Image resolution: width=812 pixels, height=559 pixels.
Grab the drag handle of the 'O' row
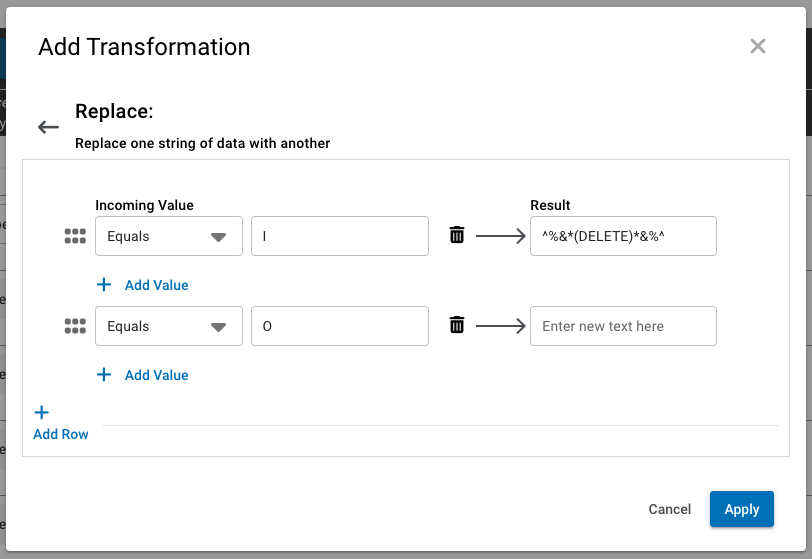(x=75, y=326)
